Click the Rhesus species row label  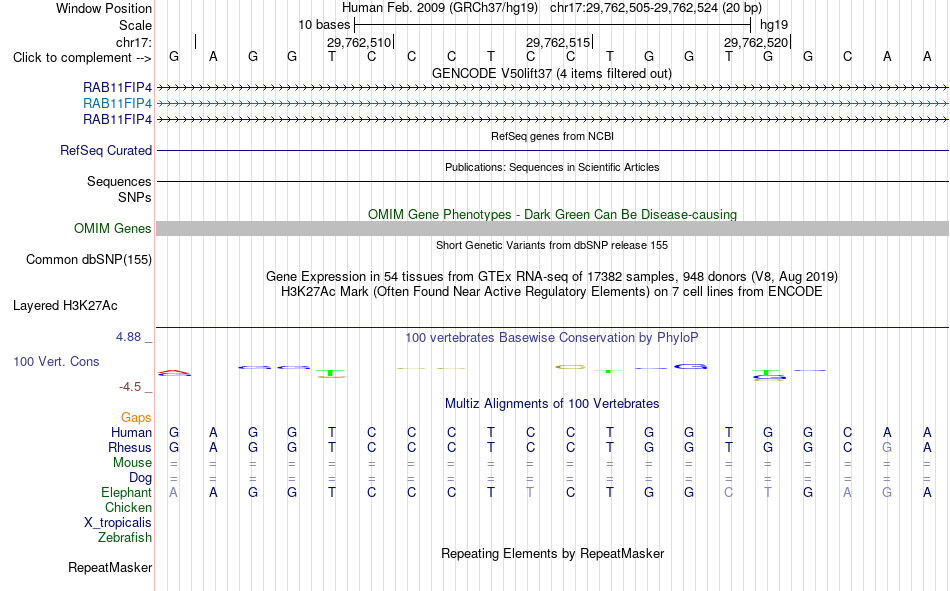(130, 447)
